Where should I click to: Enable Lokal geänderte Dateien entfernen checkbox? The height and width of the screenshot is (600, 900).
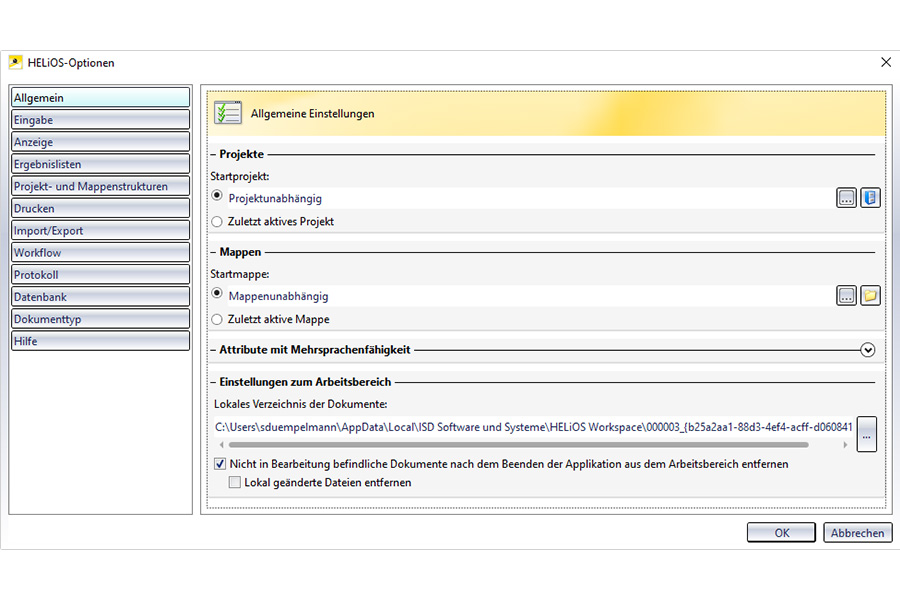pyautogui.click(x=235, y=482)
